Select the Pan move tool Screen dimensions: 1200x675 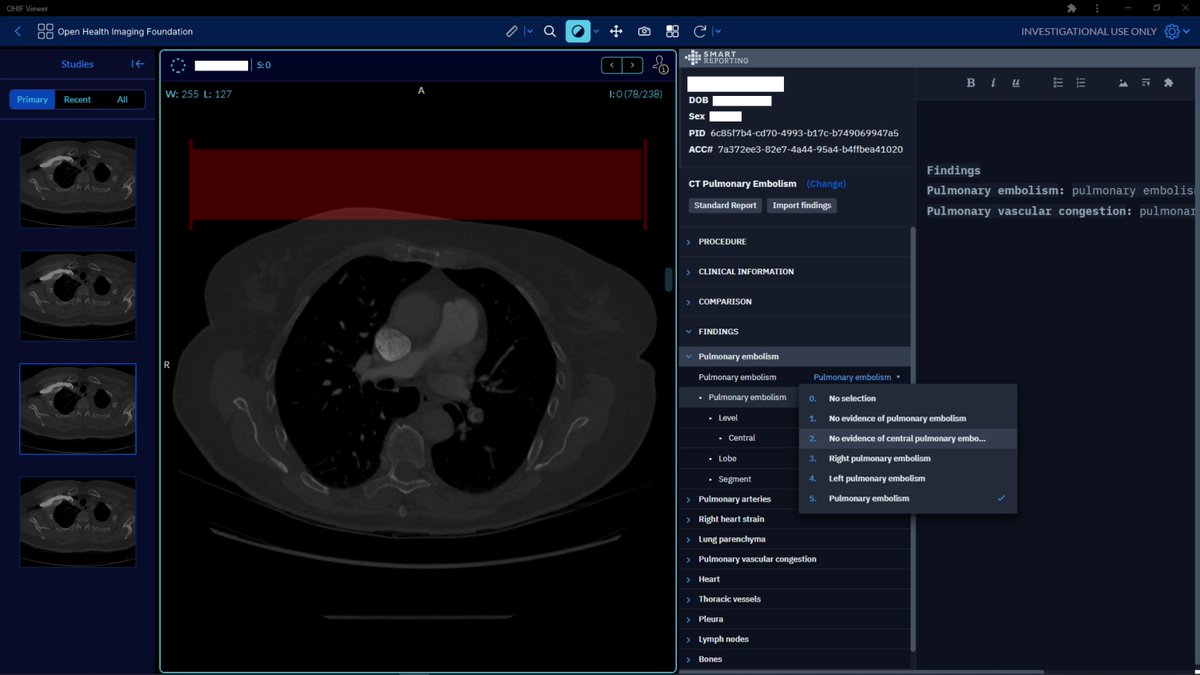tap(616, 31)
